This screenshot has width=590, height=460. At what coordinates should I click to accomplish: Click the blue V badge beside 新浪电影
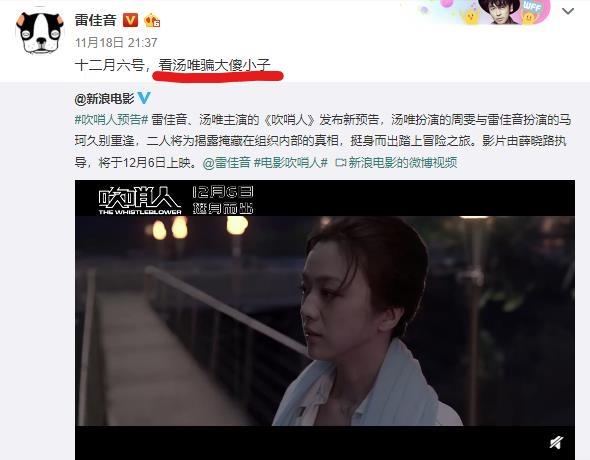click(144, 98)
